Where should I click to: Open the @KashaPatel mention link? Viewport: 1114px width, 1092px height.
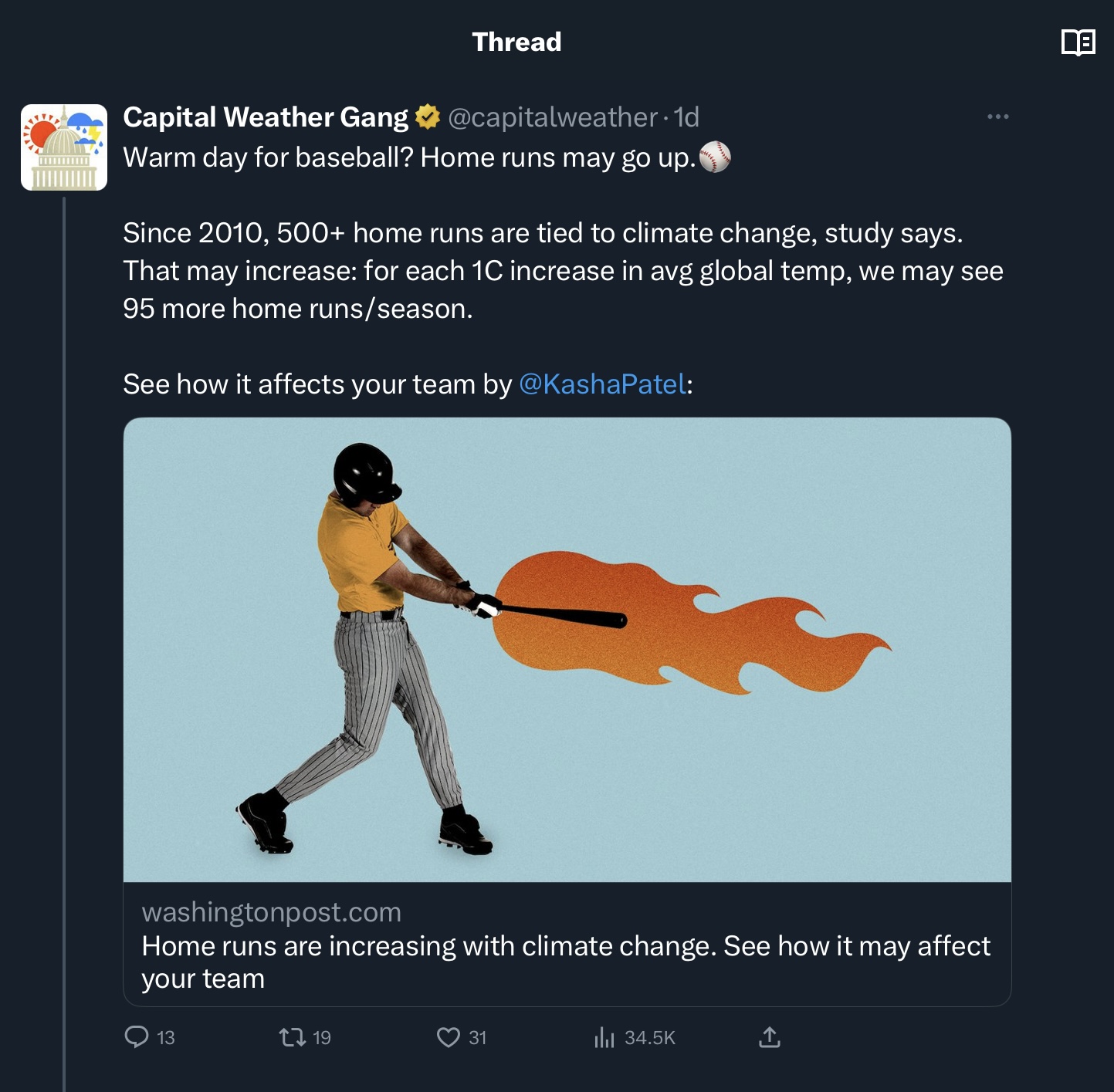point(602,384)
